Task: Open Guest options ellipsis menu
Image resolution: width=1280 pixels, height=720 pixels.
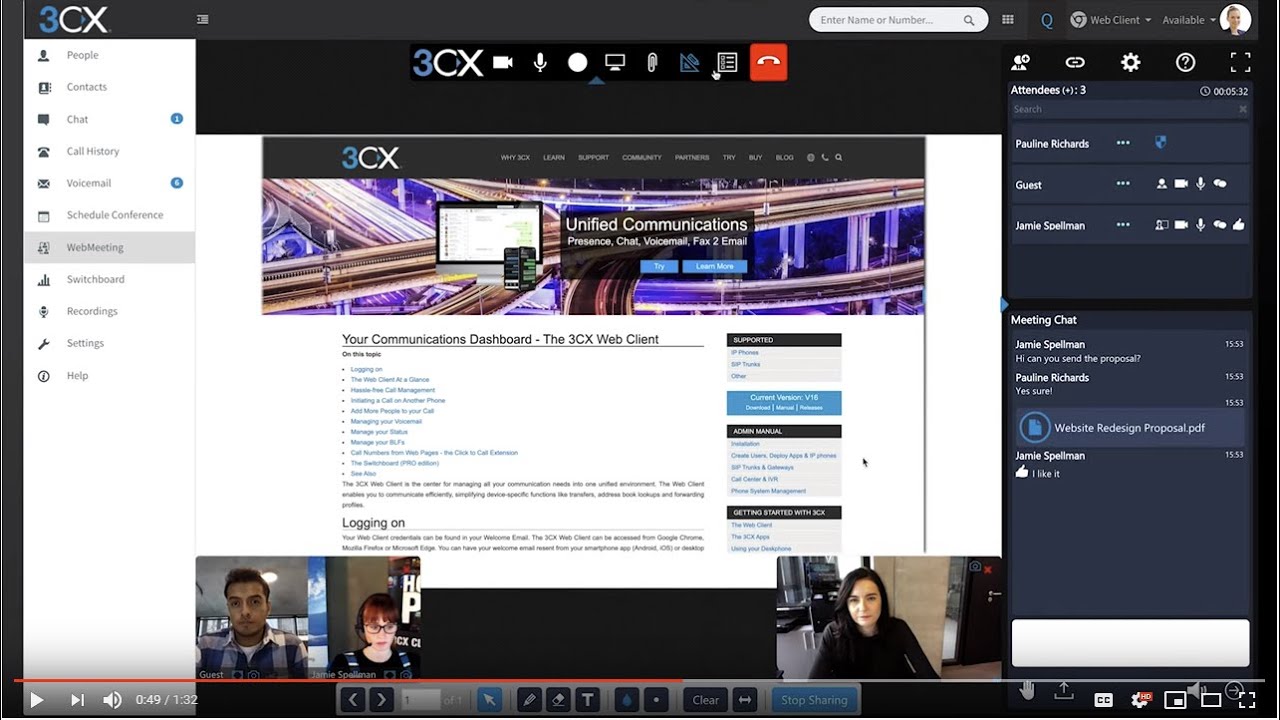Action: [1123, 184]
